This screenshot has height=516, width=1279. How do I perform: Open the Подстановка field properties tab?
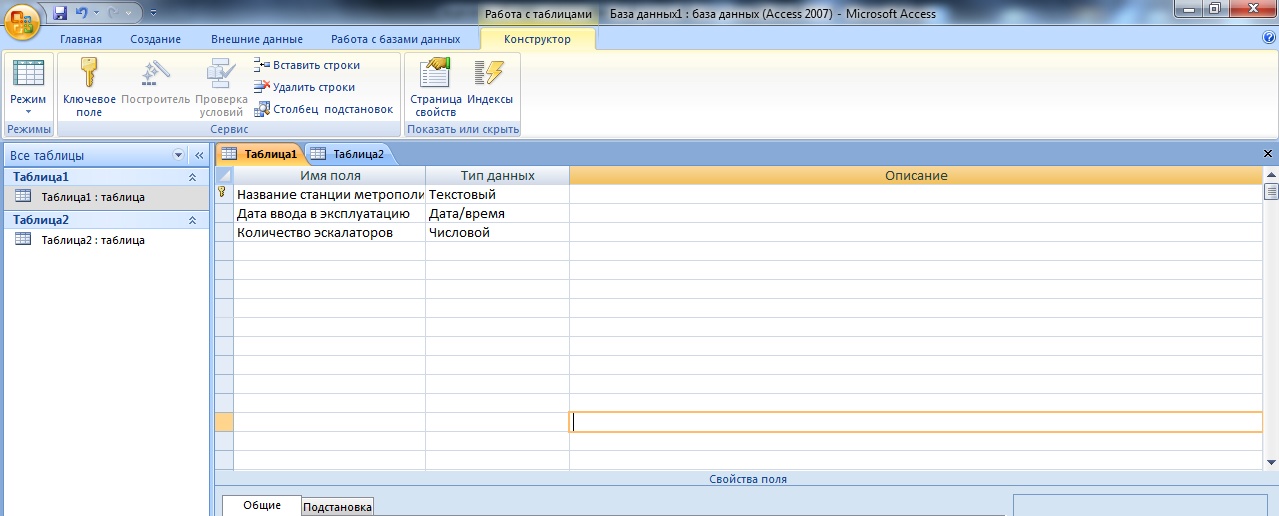point(337,507)
